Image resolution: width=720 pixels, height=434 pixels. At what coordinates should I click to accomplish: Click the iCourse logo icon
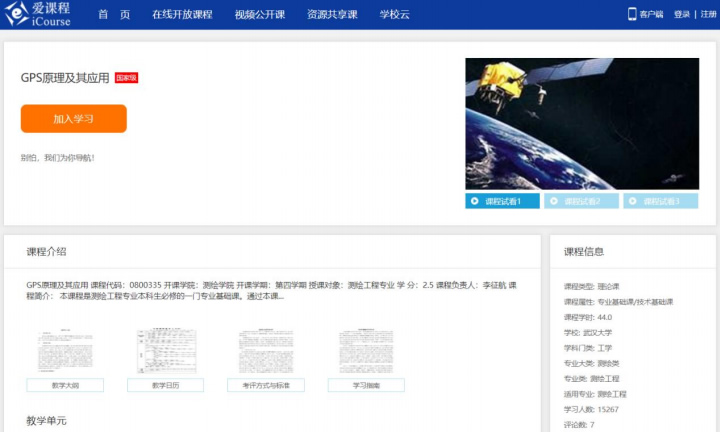point(17,14)
